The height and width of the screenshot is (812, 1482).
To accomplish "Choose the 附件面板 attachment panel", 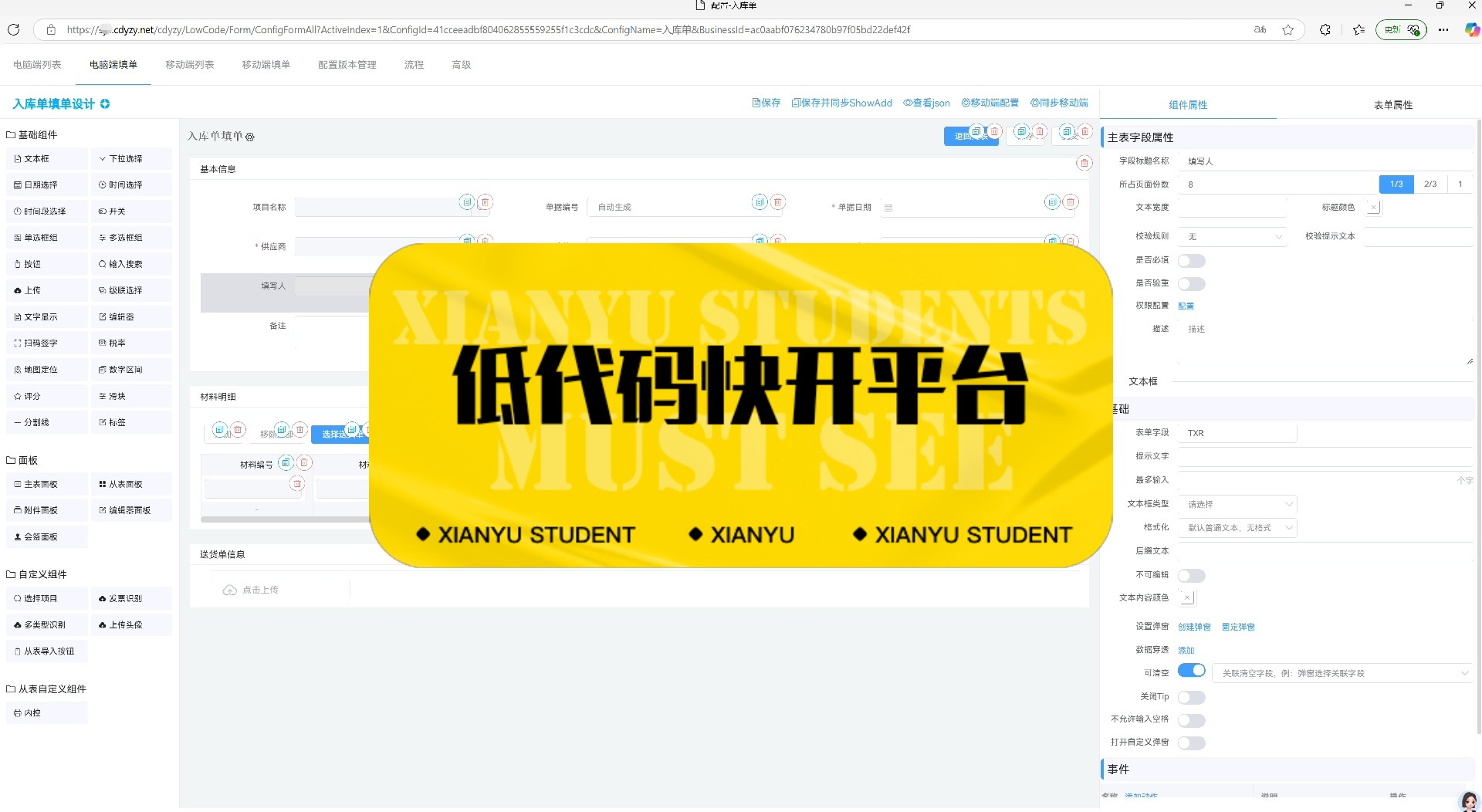I will (47, 511).
